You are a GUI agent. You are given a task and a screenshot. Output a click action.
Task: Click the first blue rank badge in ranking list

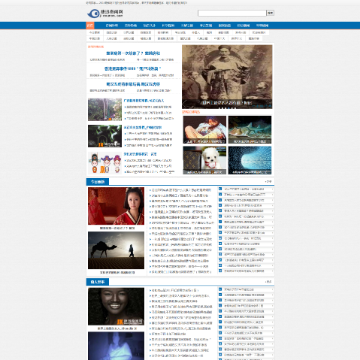[220, 189]
